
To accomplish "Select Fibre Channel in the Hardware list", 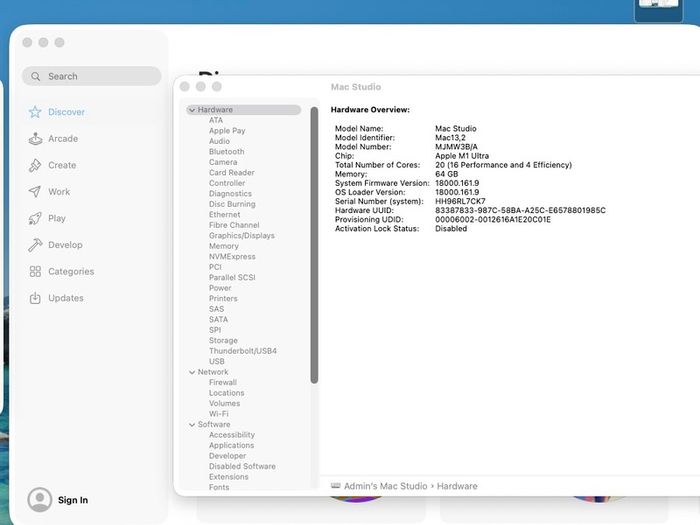I will 234,225.
